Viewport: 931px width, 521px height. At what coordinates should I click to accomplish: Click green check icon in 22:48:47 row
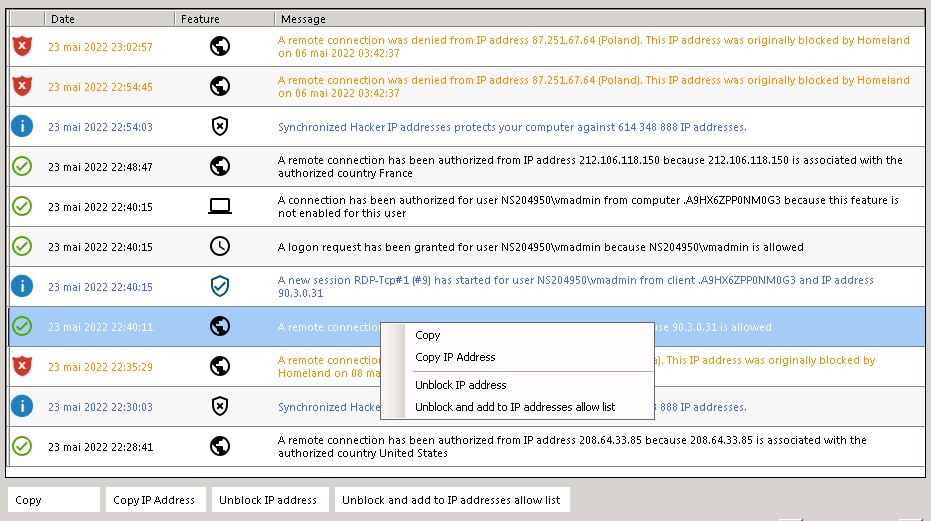(x=22, y=166)
